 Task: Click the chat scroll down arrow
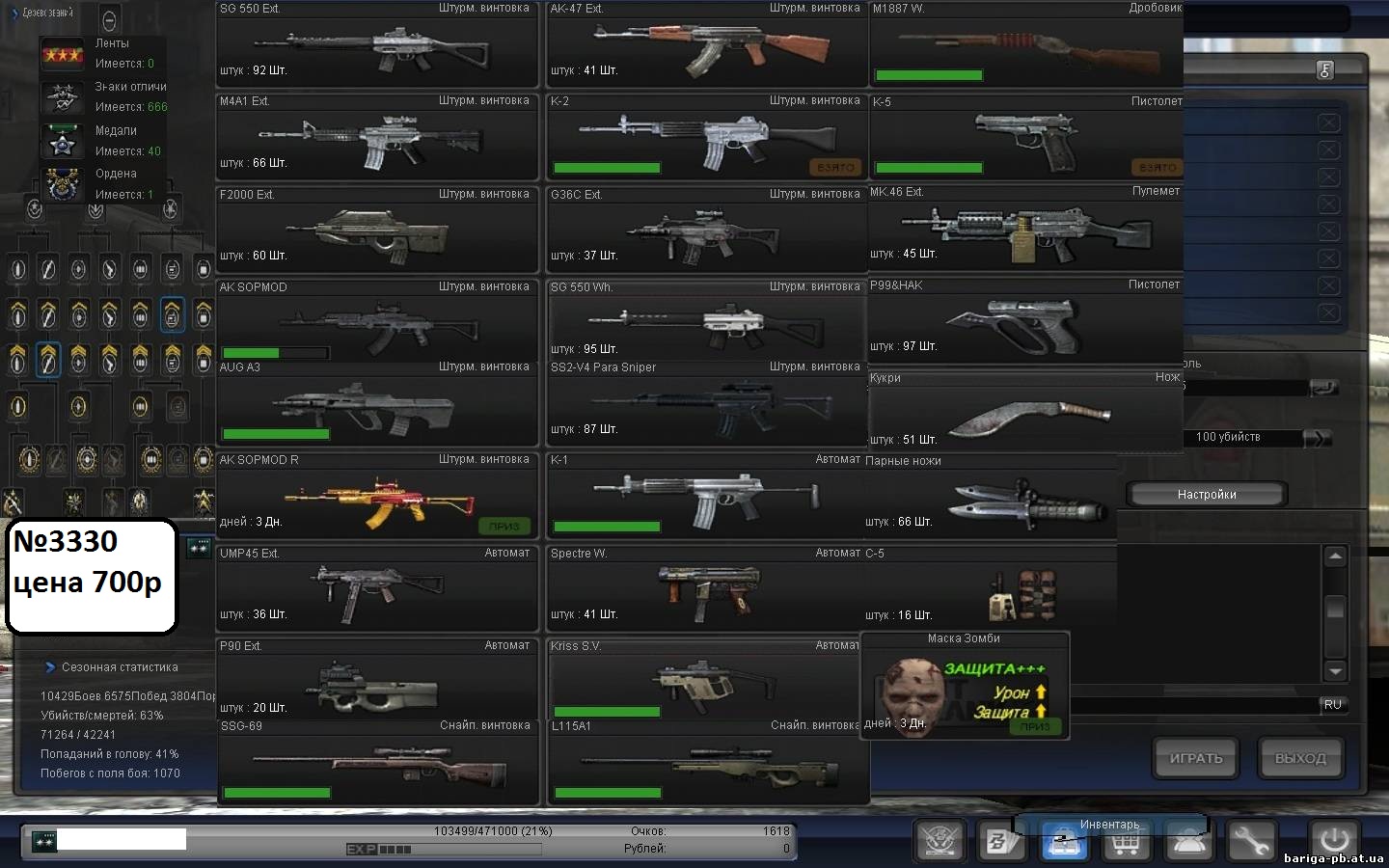pos(1335,670)
